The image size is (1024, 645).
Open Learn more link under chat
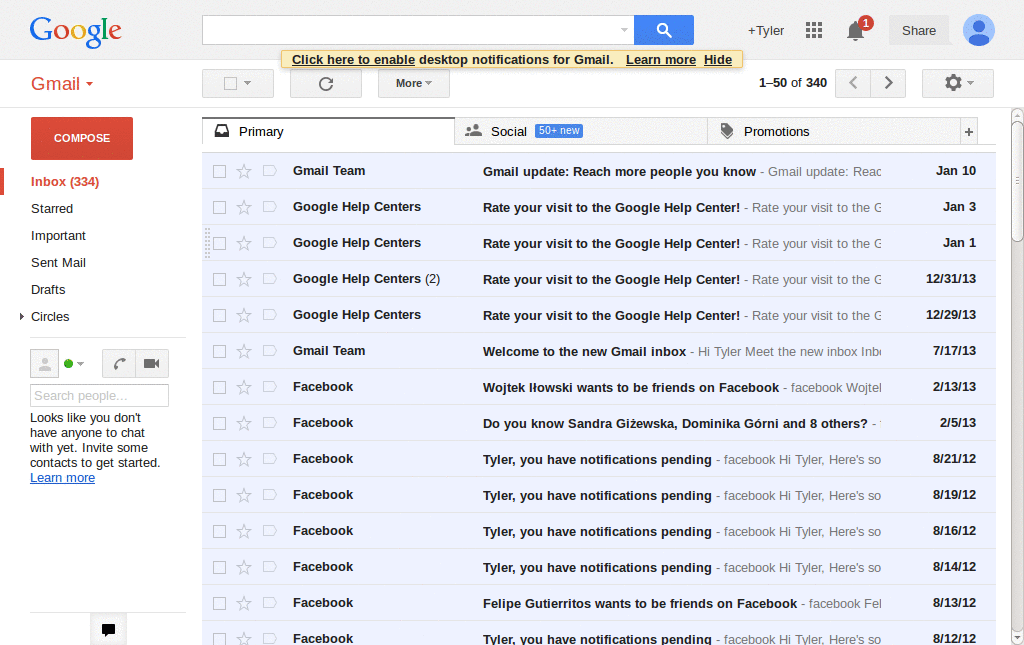point(62,478)
